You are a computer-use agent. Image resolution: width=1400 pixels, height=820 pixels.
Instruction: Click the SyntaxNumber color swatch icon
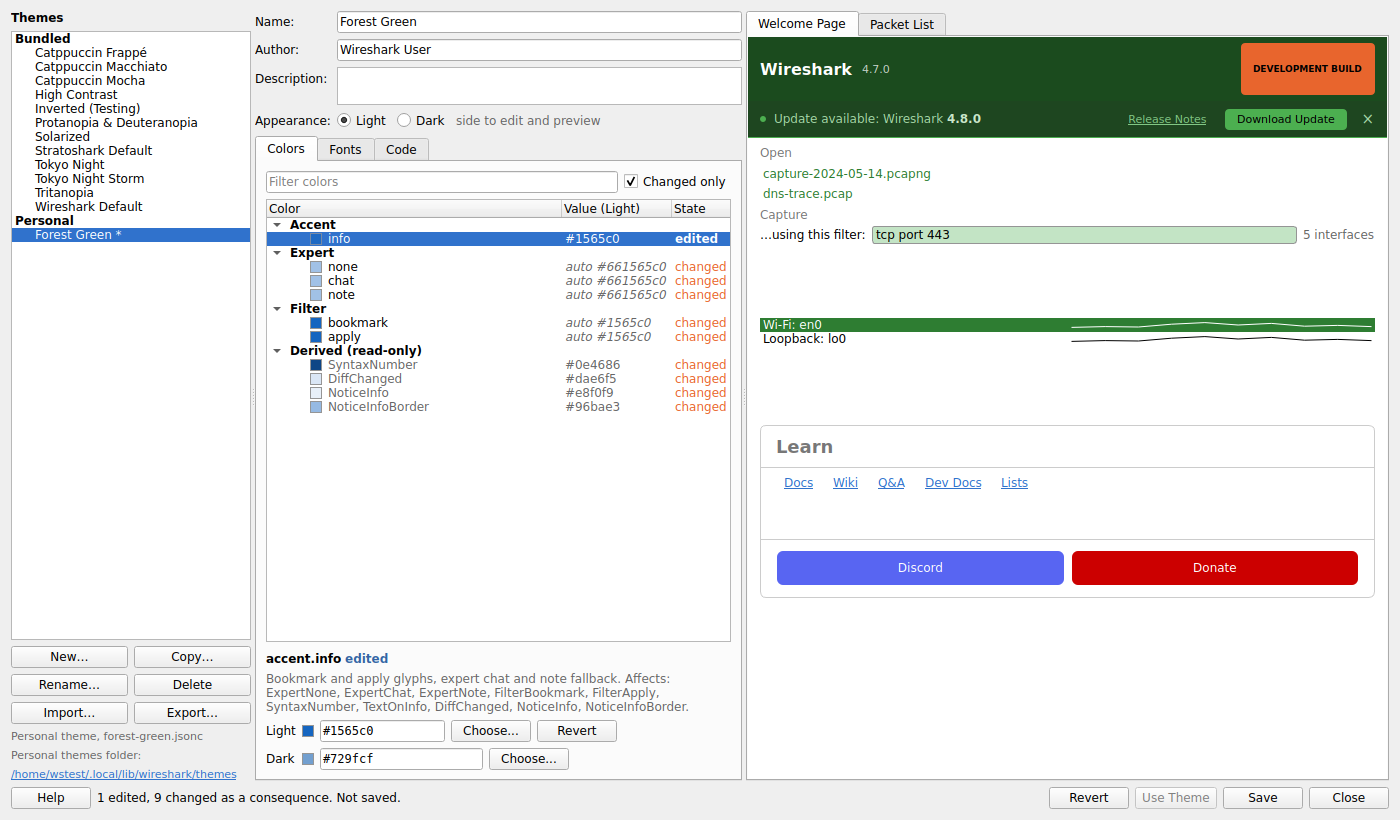(x=316, y=365)
